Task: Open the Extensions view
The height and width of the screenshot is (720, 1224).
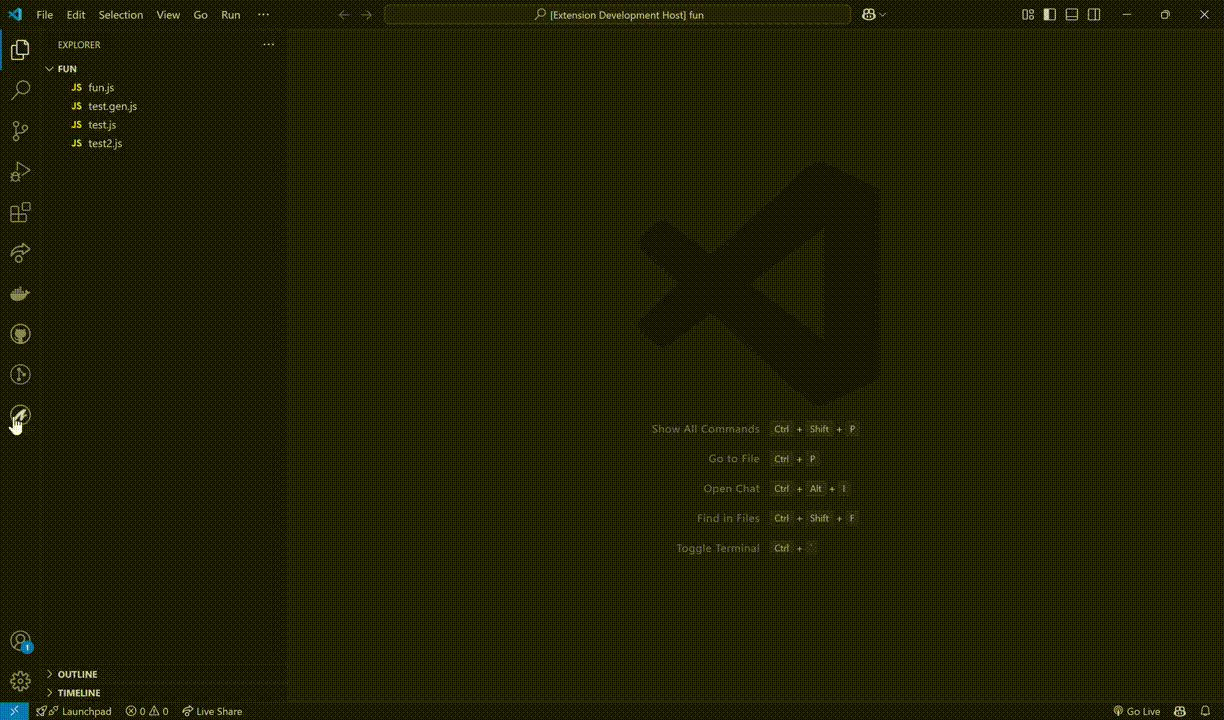Action: [x=20, y=212]
